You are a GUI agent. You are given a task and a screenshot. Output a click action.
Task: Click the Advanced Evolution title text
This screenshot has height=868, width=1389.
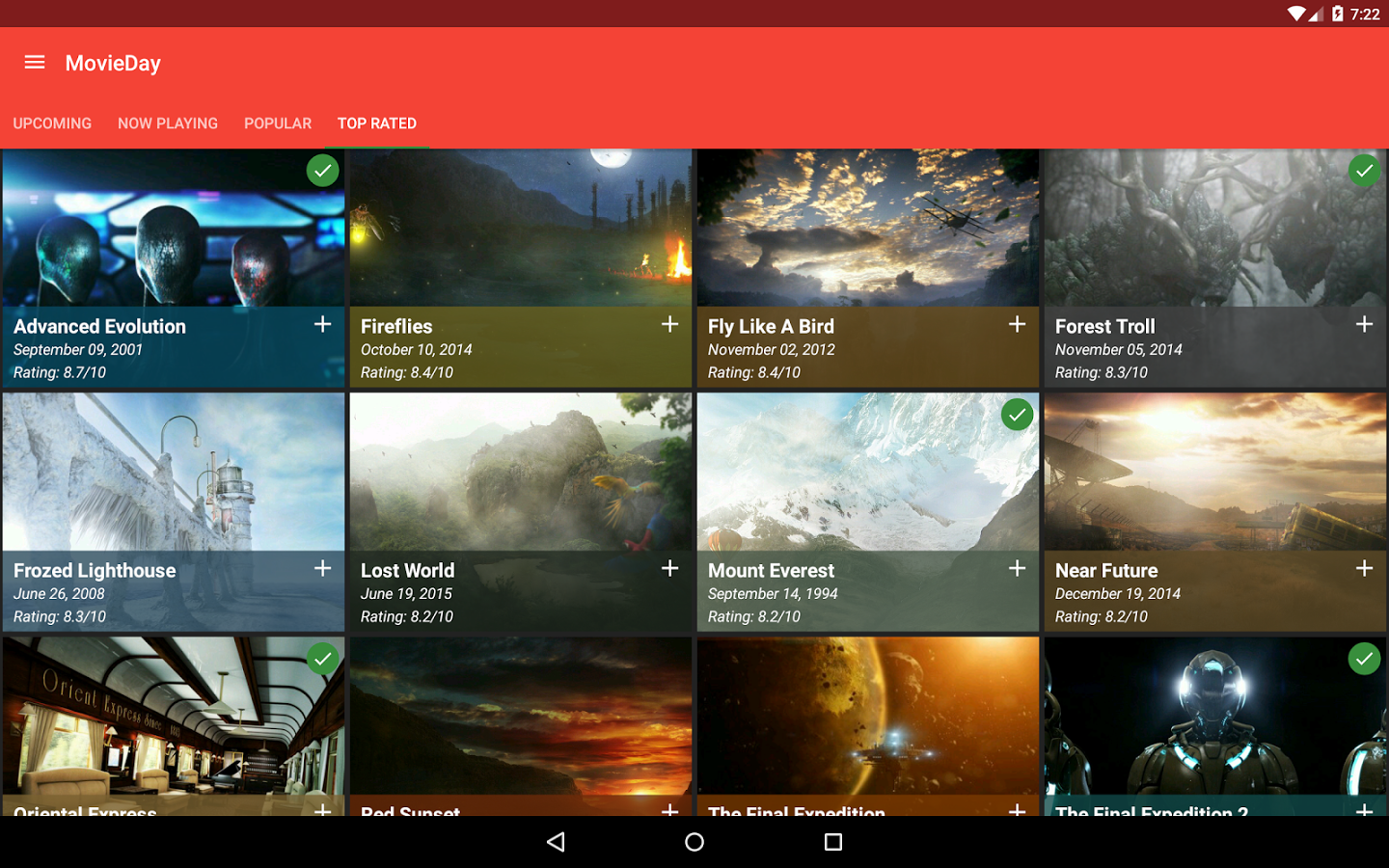click(99, 326)
